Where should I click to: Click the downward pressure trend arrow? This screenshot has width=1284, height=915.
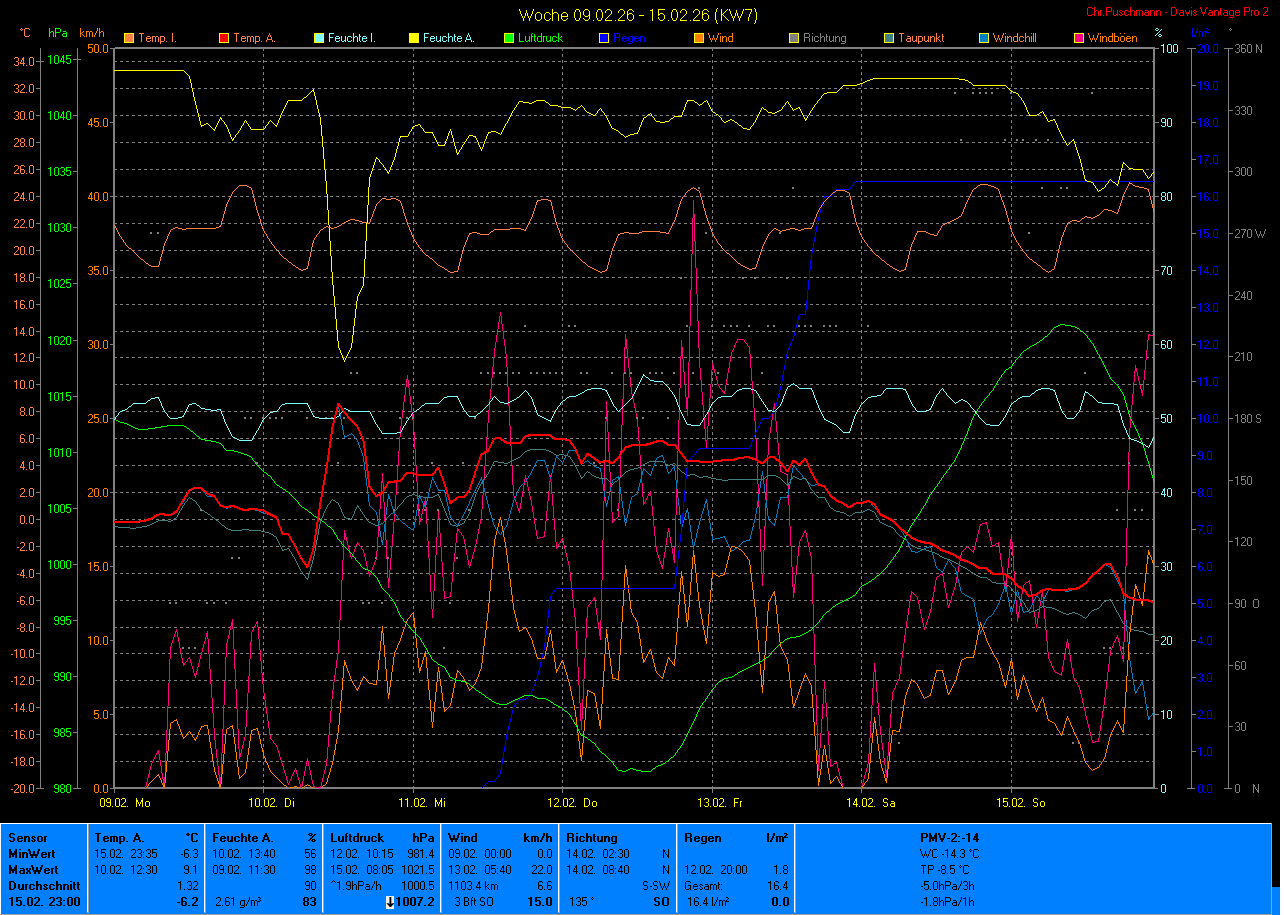click(389, 902)
